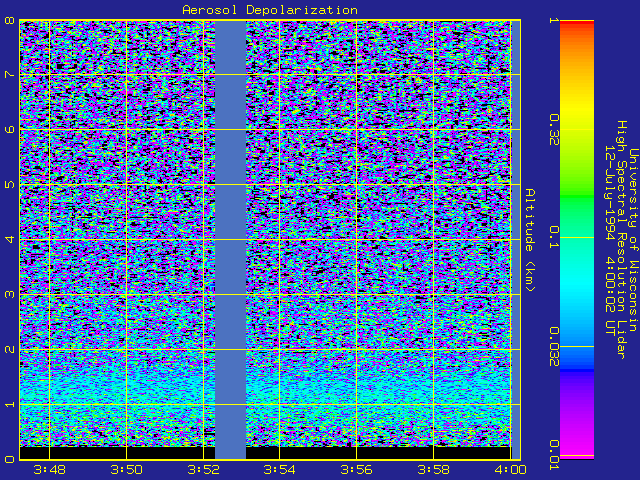This screenshot has width=640, height=480.
Task: Select time axis label 4:00
Action: click(x=510, y=470)
